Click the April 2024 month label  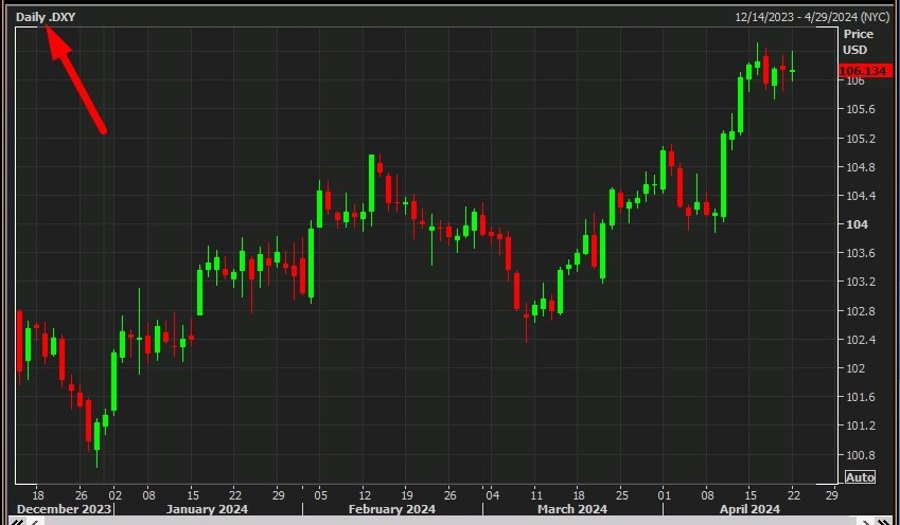750,509
